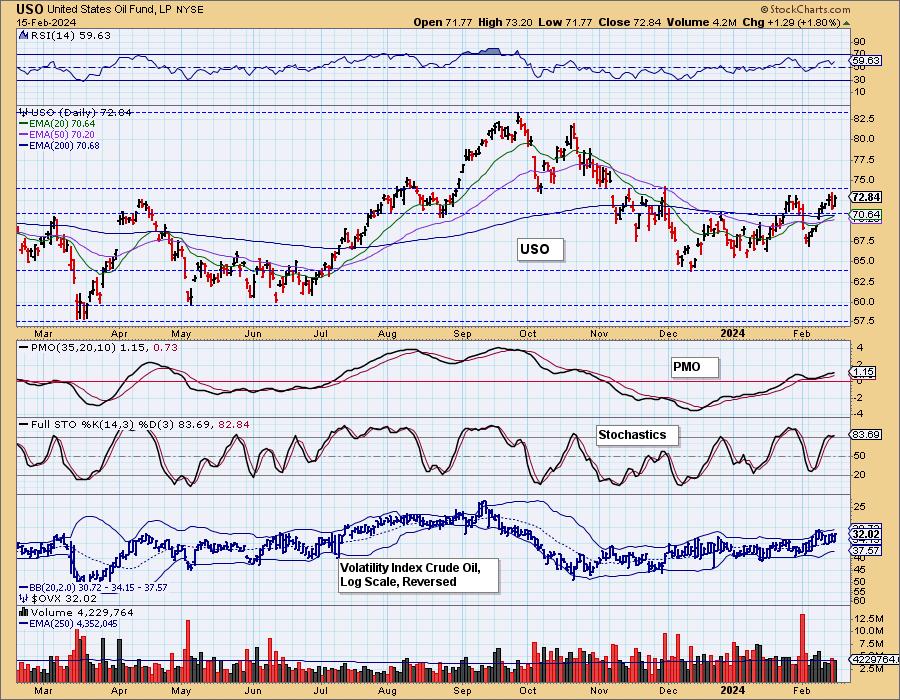Click the 72.84 last price tag on axis
This screenshot has width=900, height=700.
click(x=866, y=197)
